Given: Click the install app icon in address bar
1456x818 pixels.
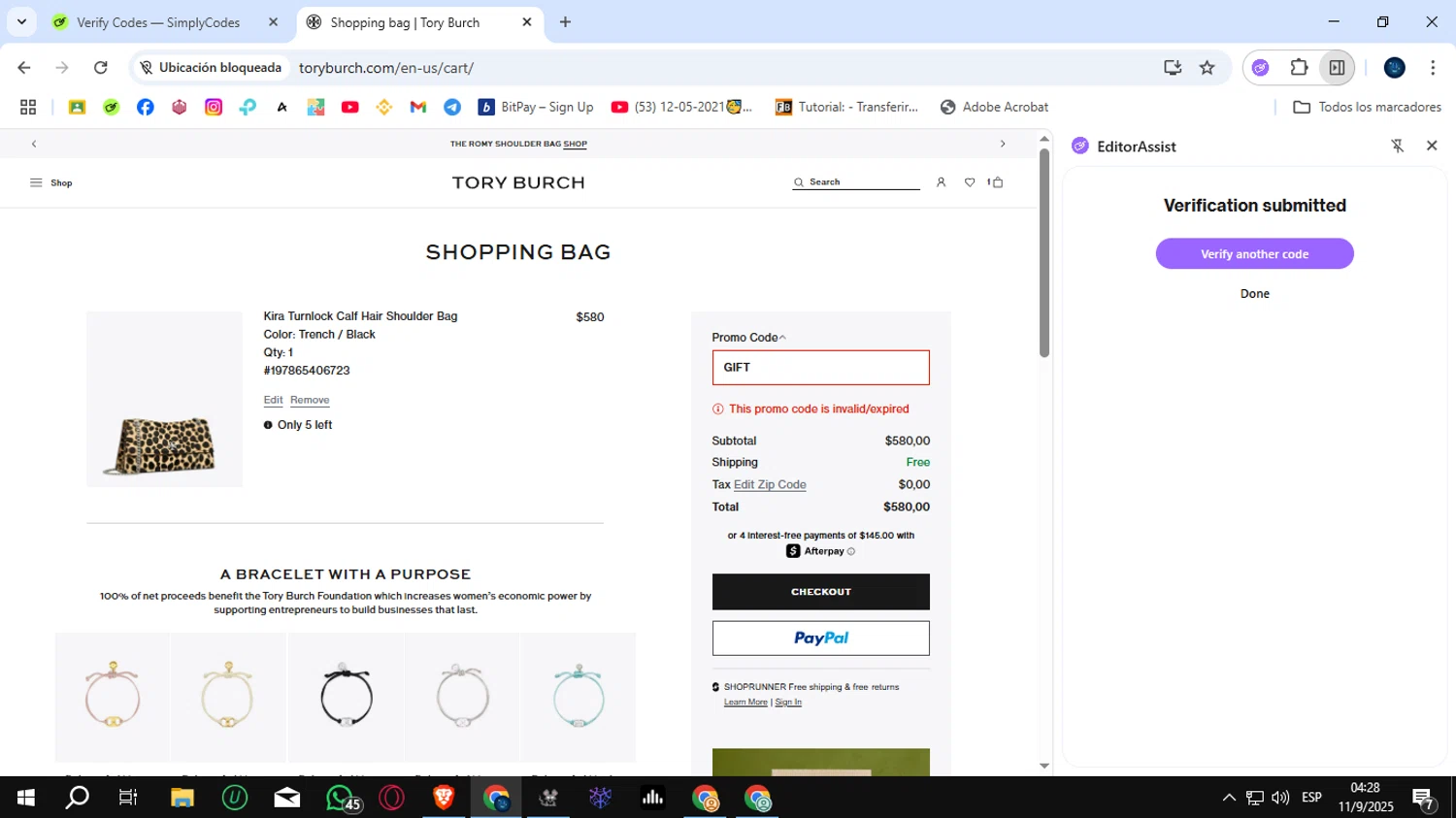Looking at the screenshot, I should 1173,68.
